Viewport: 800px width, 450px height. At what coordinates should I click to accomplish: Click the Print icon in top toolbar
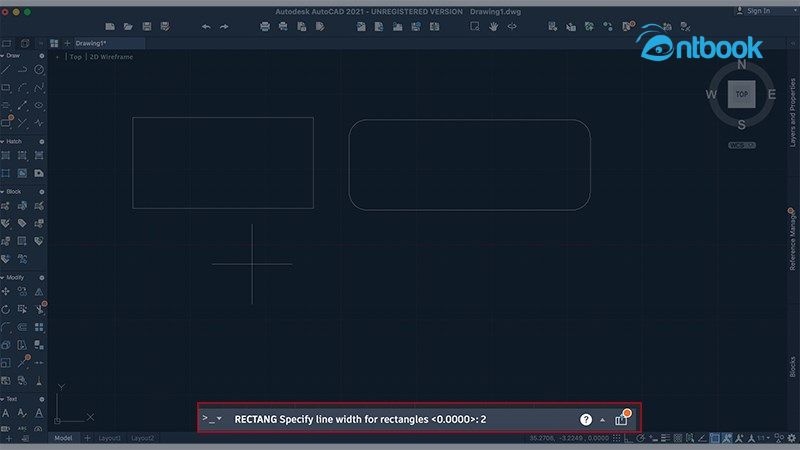coord(265,27)
